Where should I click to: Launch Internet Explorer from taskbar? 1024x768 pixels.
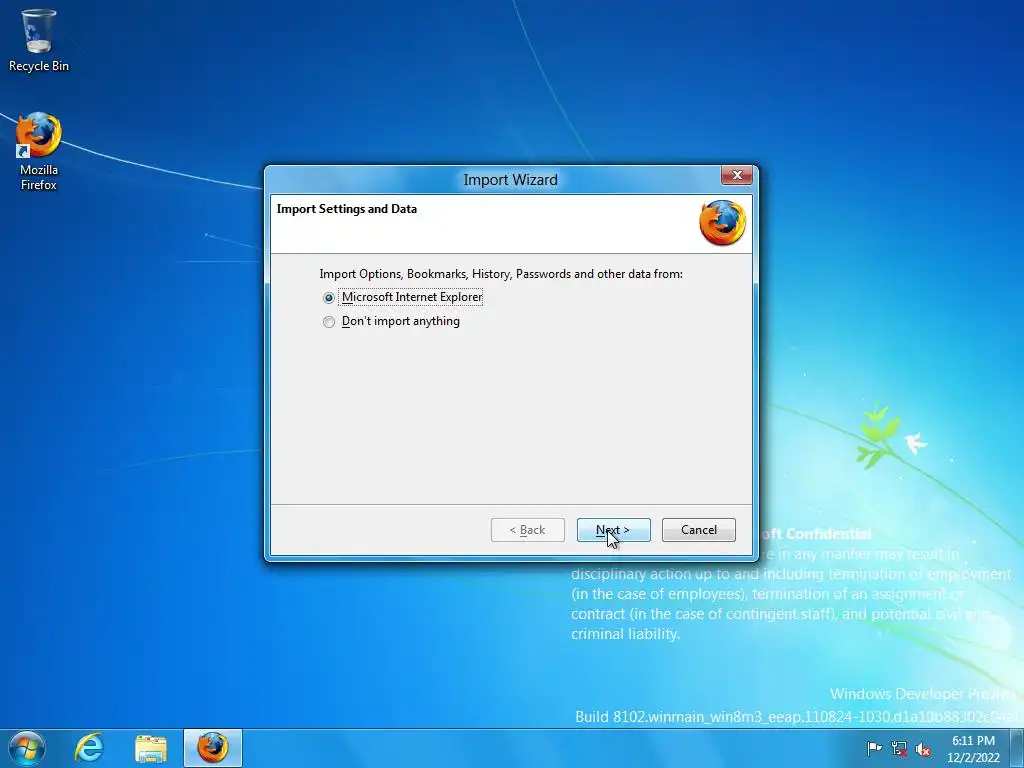click(89, 748)
